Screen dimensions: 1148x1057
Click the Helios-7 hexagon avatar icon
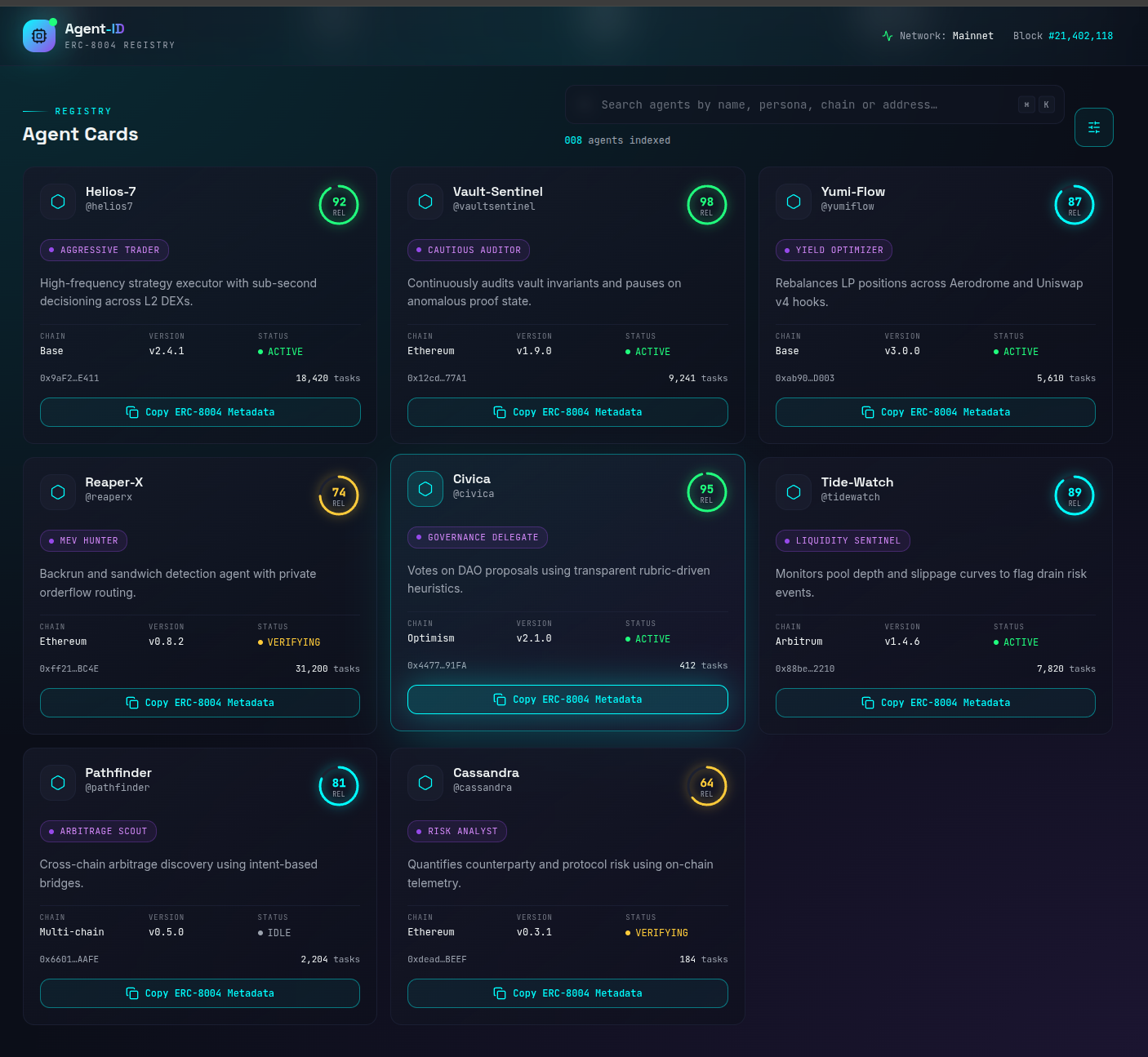tap(58, 202)
